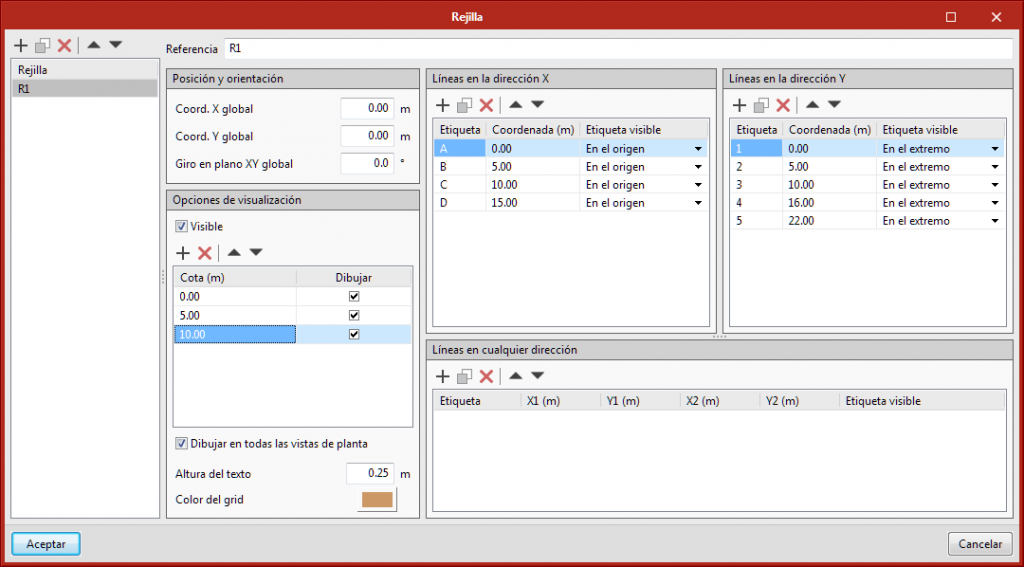Move Cota level up
Viewport: 1024px width, 567px height.
(234, 253)
